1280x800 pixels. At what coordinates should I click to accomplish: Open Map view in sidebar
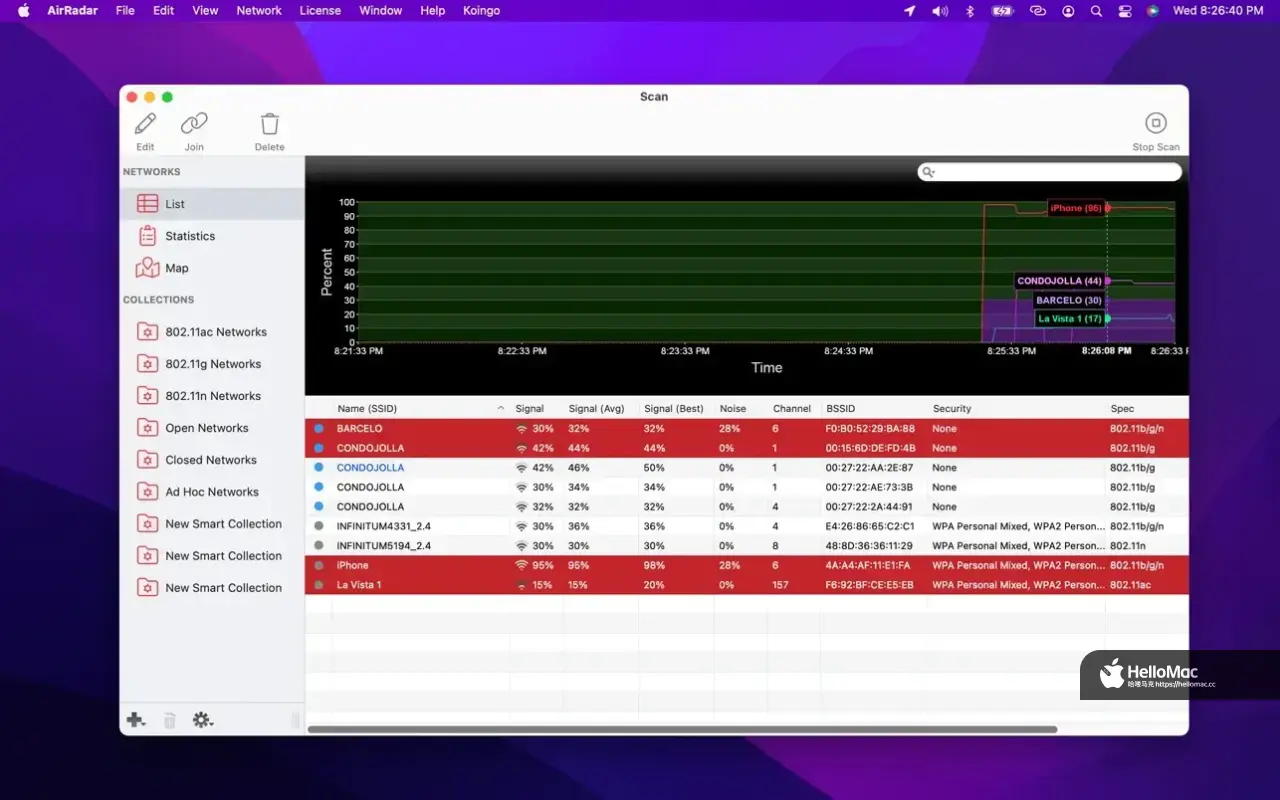[212, 268]
